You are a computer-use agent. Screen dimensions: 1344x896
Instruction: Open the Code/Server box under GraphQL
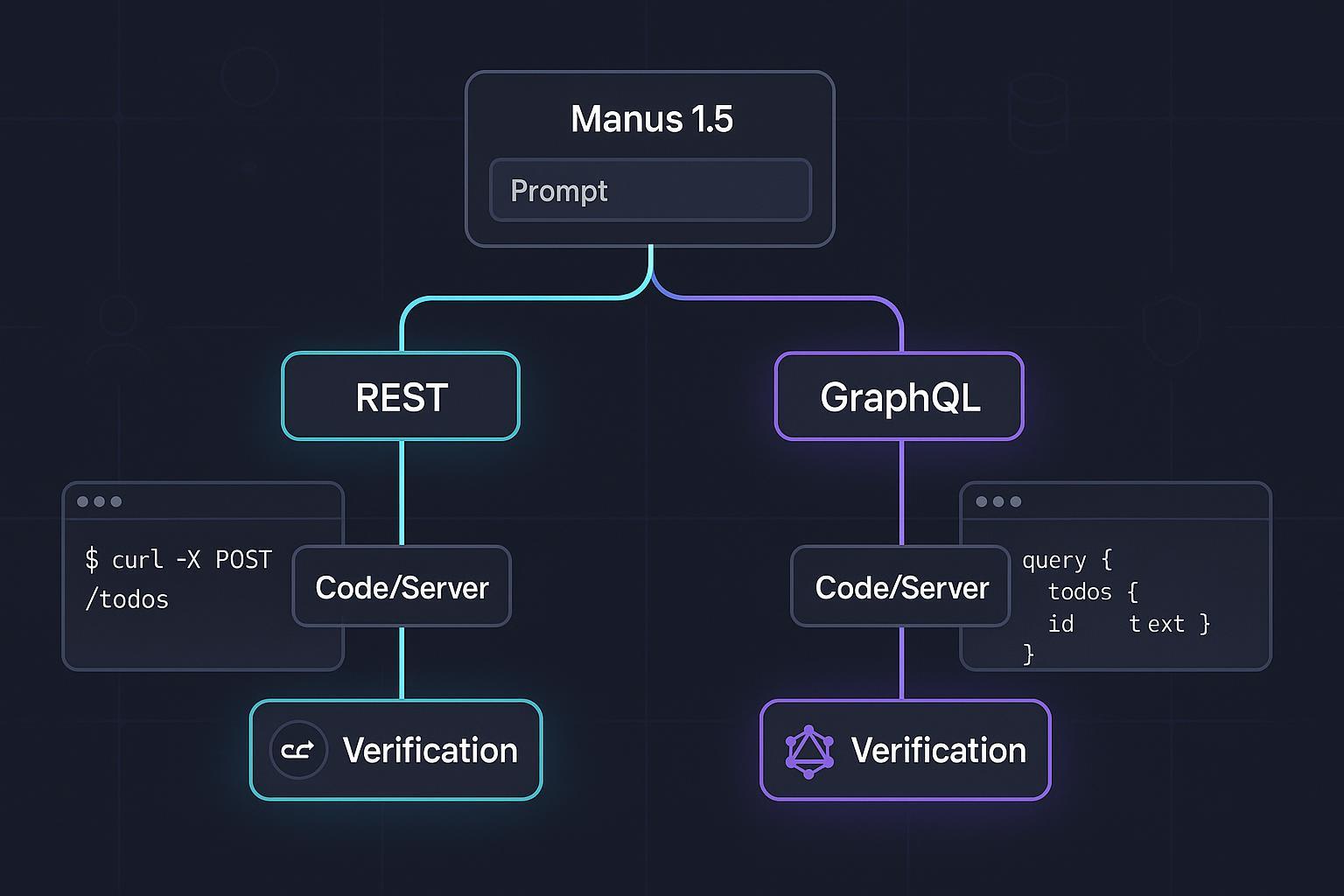point(901,587)
